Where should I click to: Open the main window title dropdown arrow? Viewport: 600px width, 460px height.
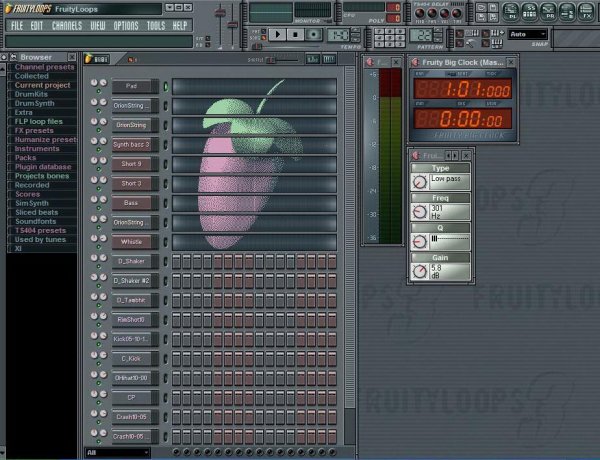click(170, 7)
